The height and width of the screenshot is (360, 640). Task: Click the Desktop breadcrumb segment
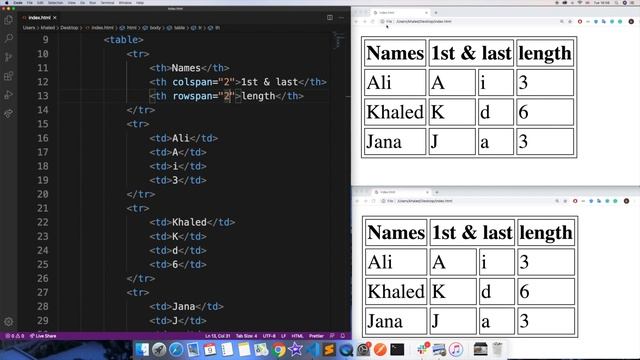pyautogui.click(x=69, y=28)
